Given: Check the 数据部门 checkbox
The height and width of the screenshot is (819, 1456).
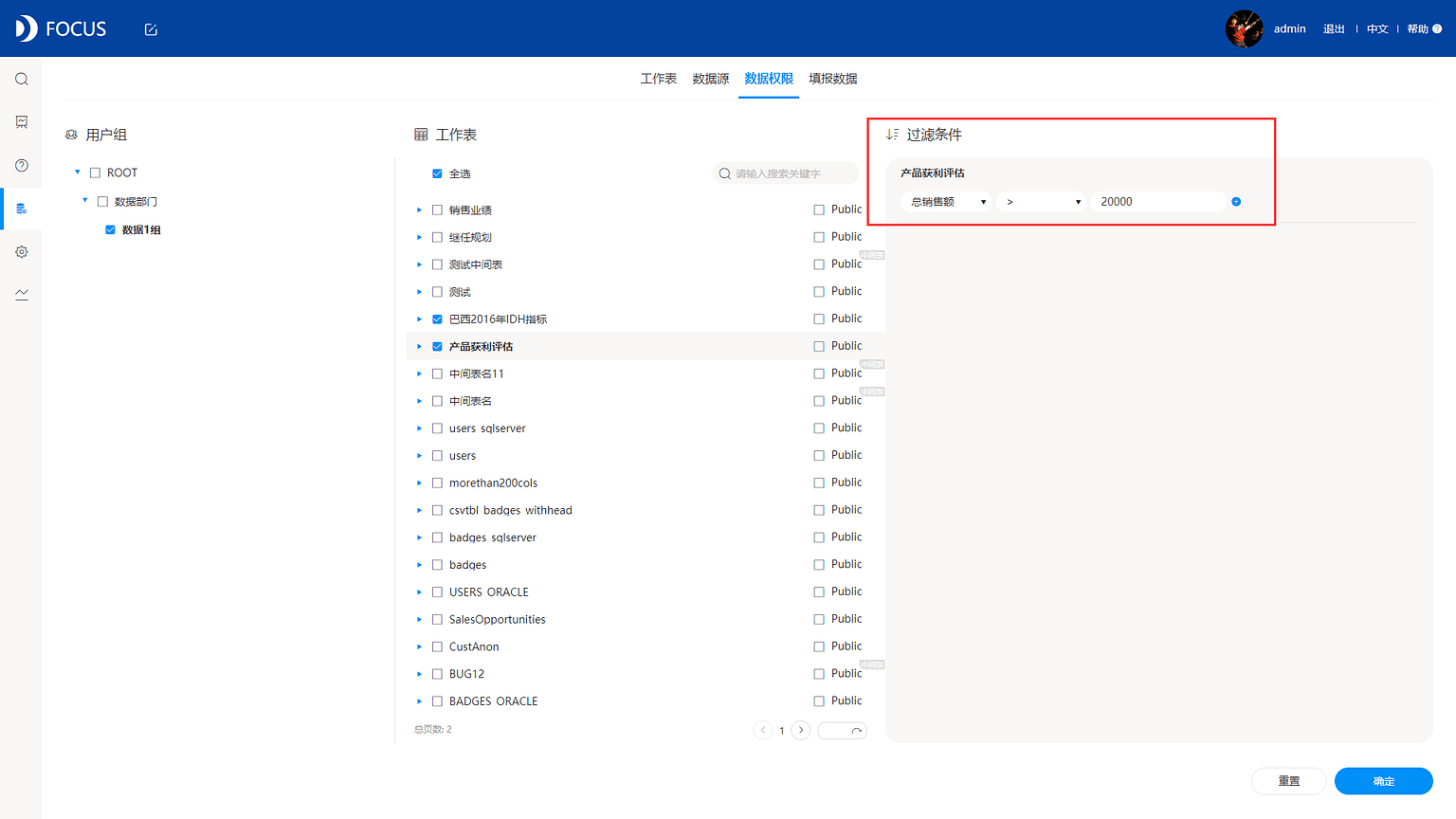Looking at the screenshot, I should pos(102,201).
